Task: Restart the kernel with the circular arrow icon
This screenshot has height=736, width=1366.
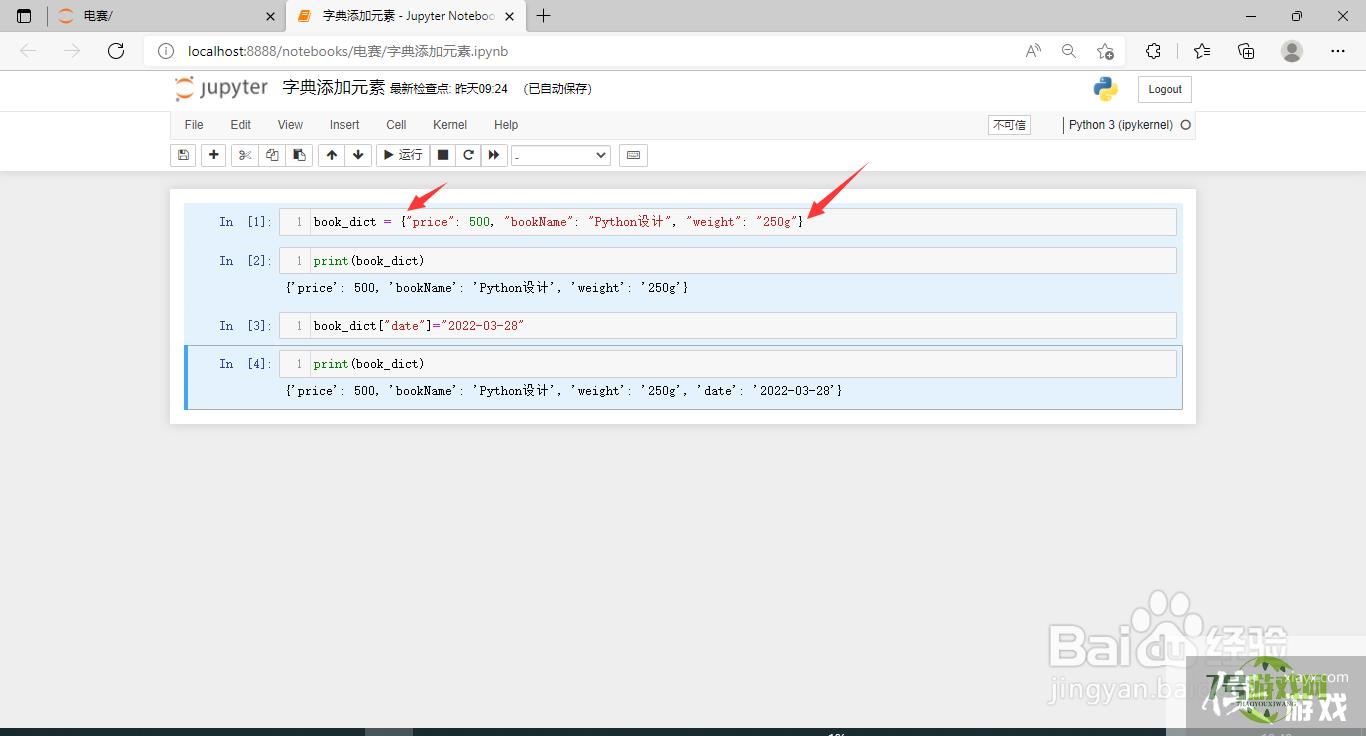Action: tap(468, 155)
